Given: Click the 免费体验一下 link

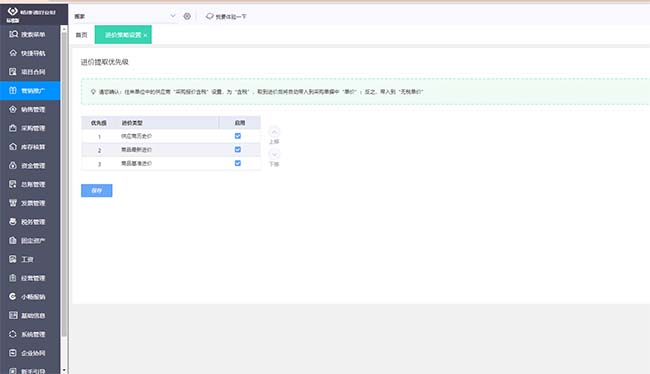Looking at the screenshot, I should pos(226,17).
